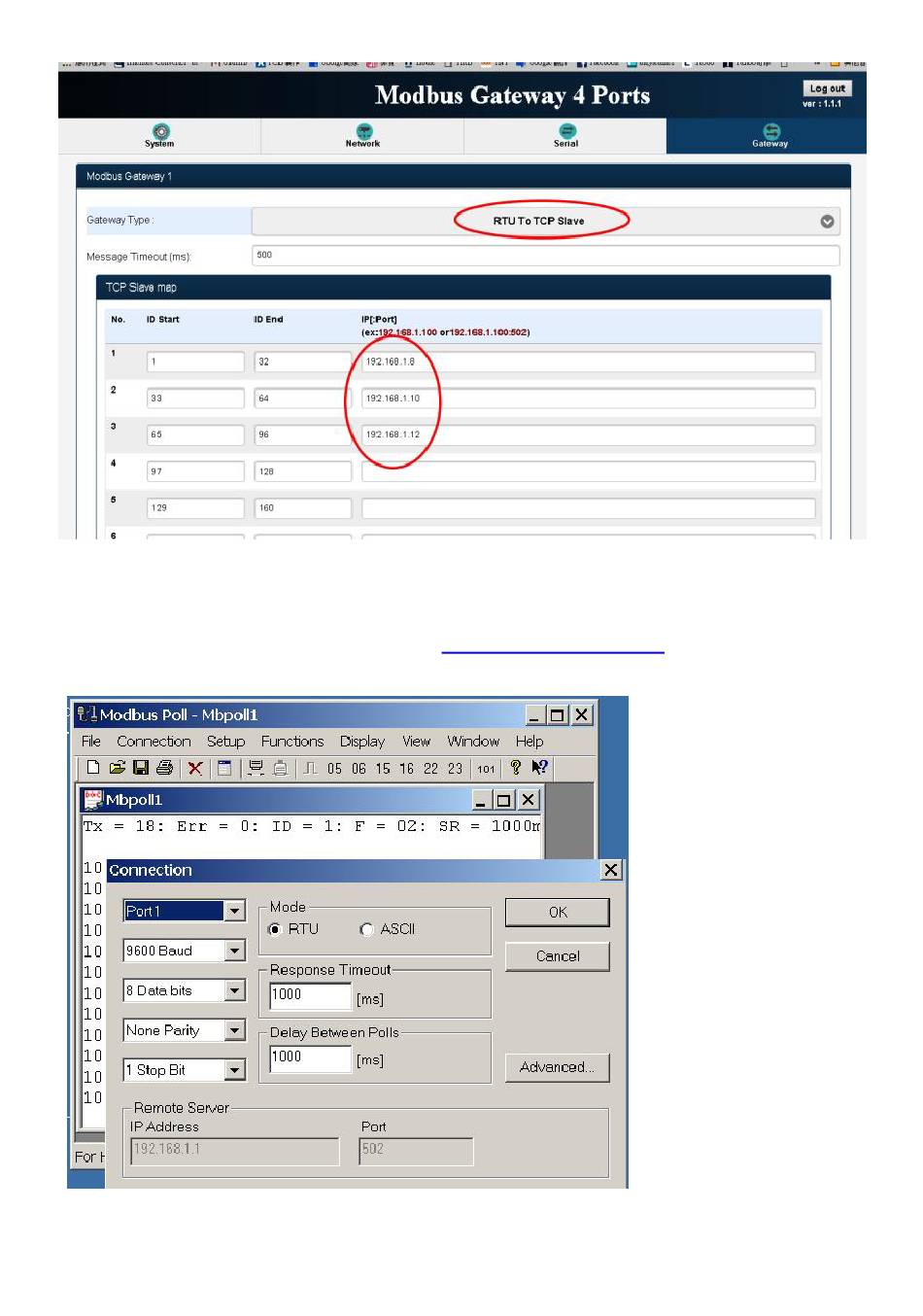Switch to the System tab
Screen dimensions: 923x1316
coord(159,136)
